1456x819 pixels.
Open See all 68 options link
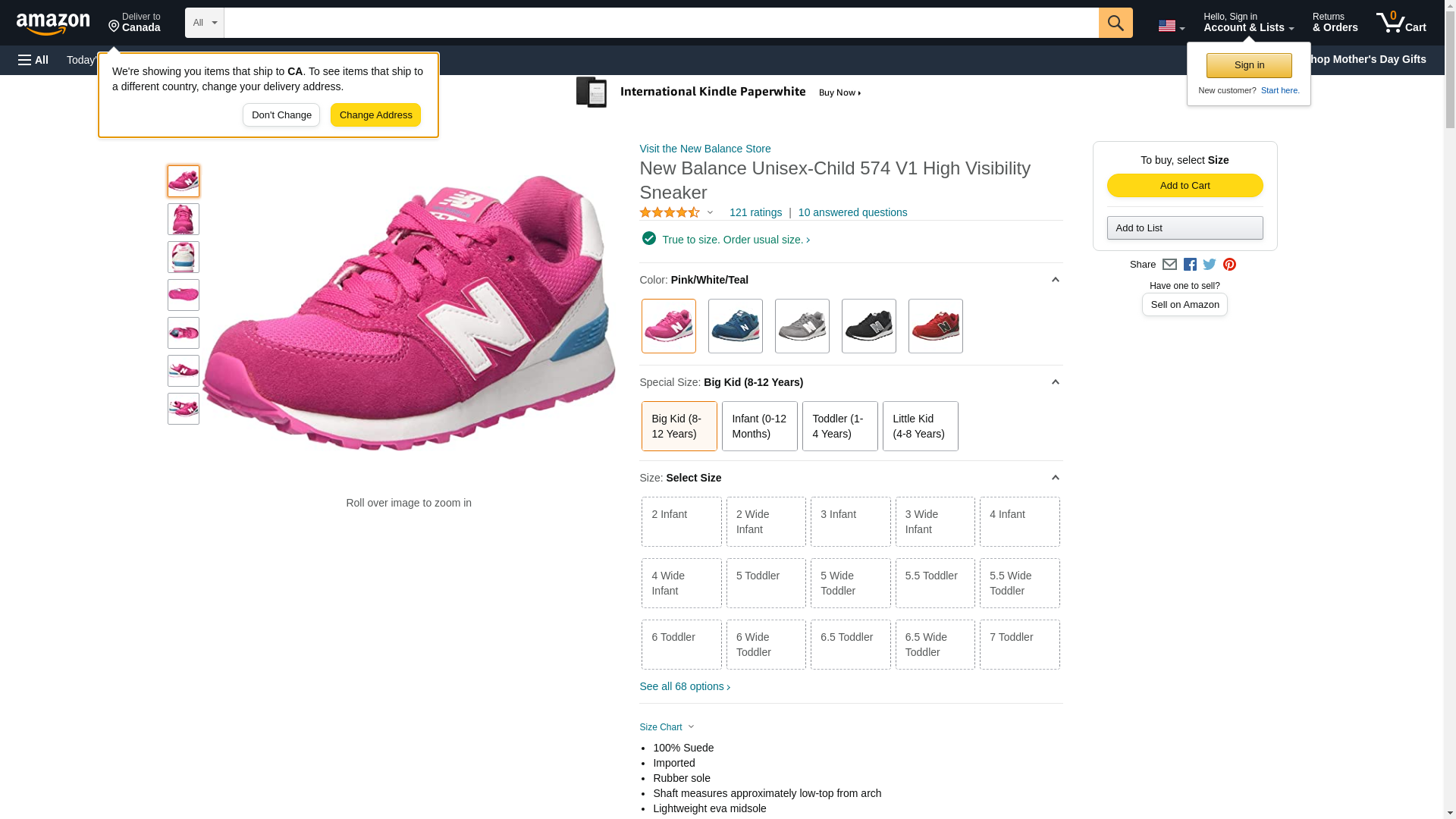coord(684,687)
